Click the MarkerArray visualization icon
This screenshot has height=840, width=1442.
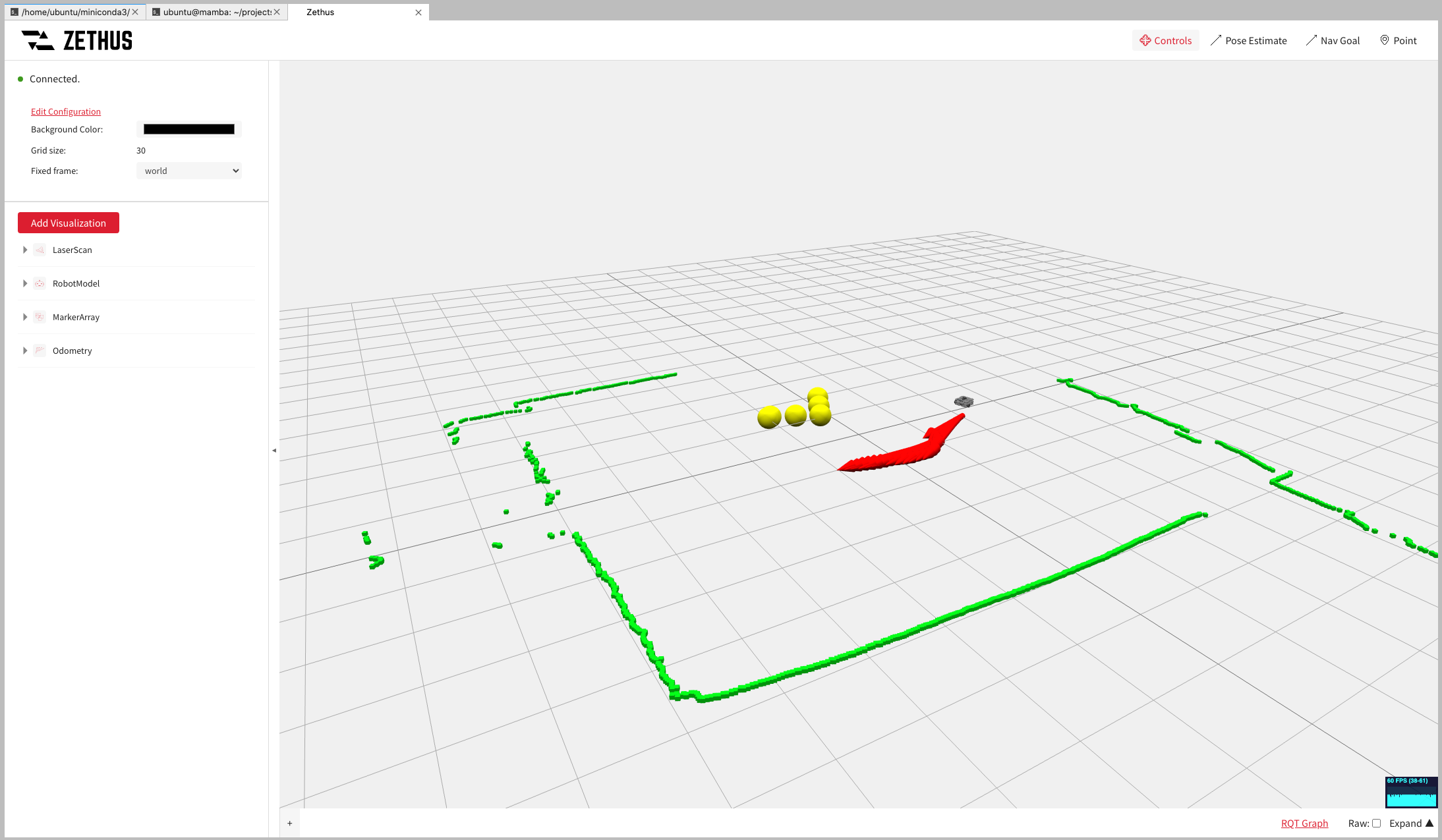coord(40,317)
